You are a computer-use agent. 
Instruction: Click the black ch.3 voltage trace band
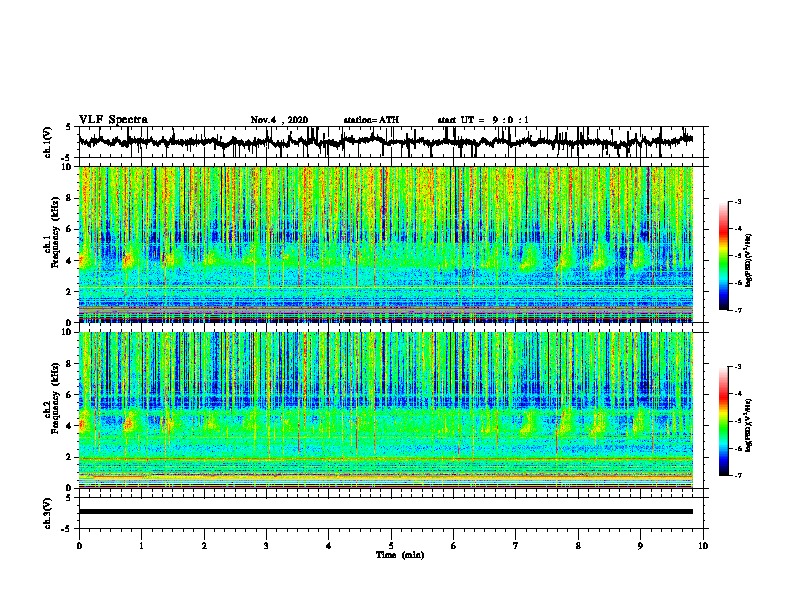tap(386, 512)
